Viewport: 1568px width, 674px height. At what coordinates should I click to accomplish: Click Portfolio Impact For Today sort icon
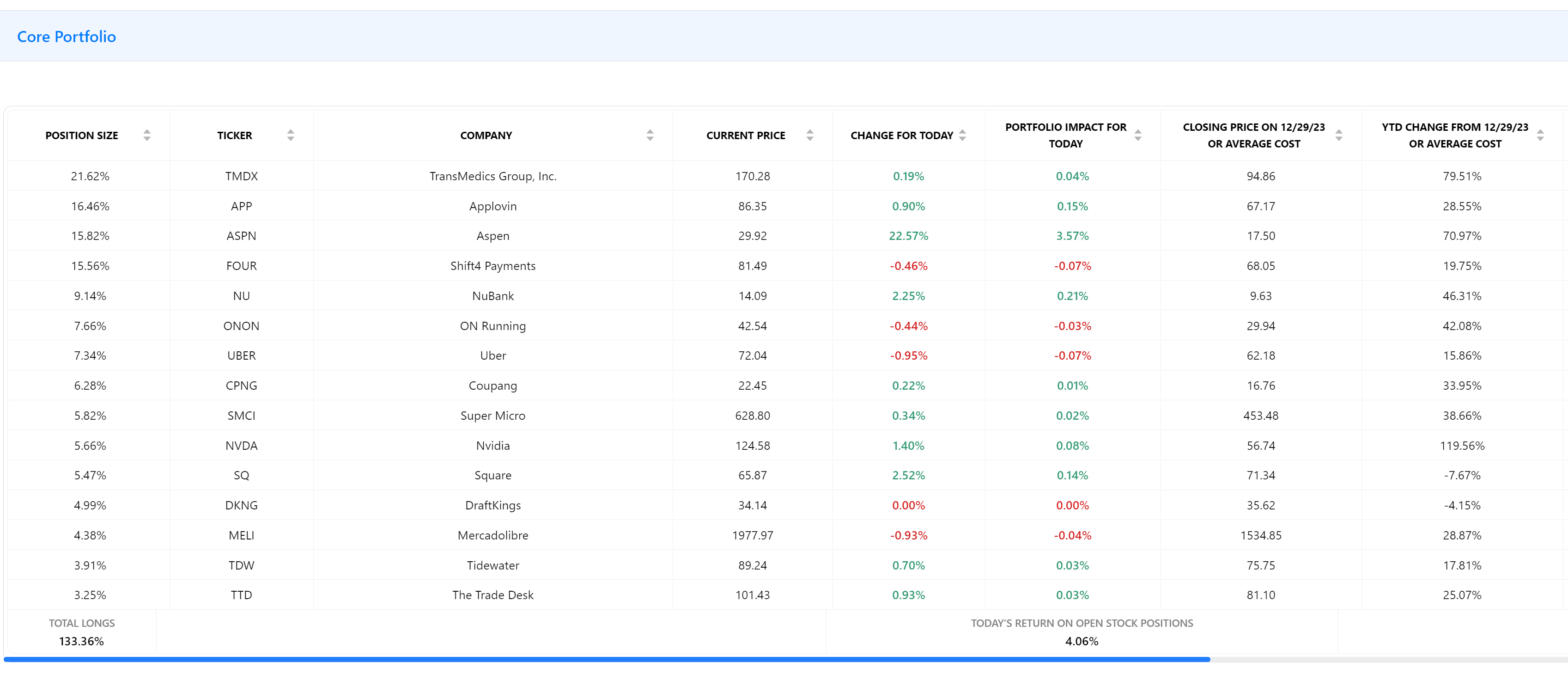point(1137,135)
